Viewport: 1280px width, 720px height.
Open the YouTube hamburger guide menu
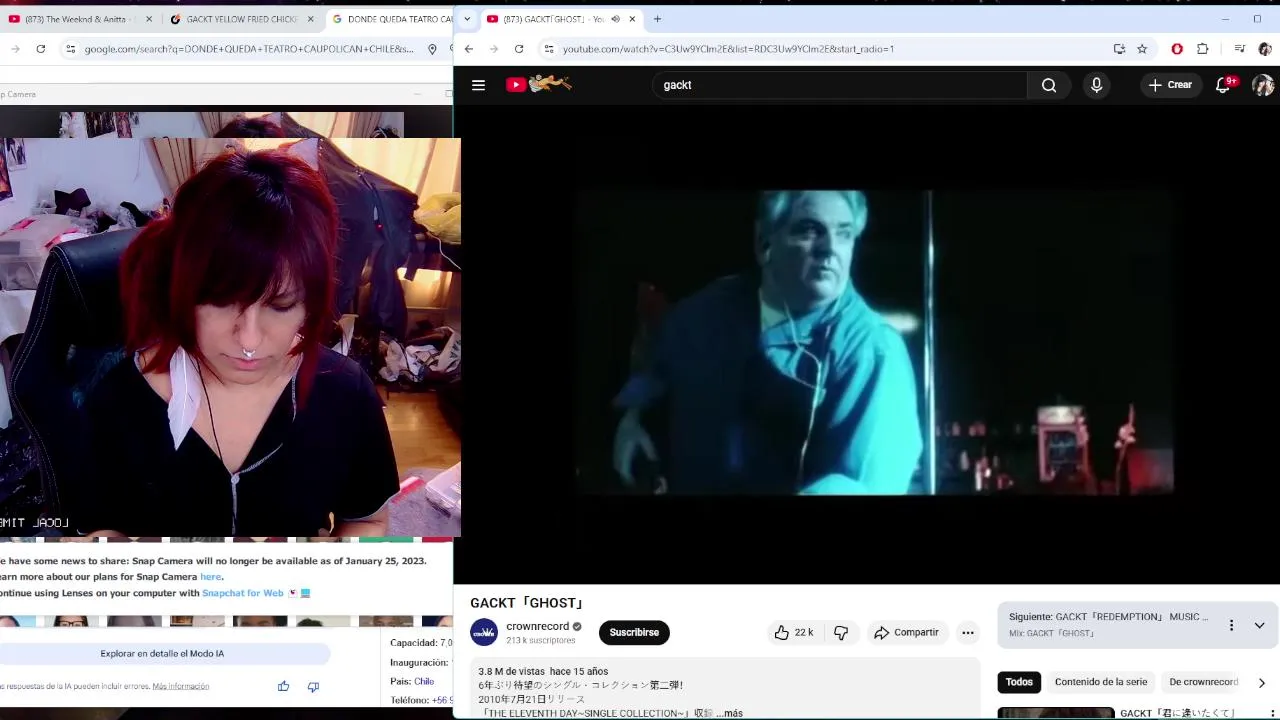[478, 85]
